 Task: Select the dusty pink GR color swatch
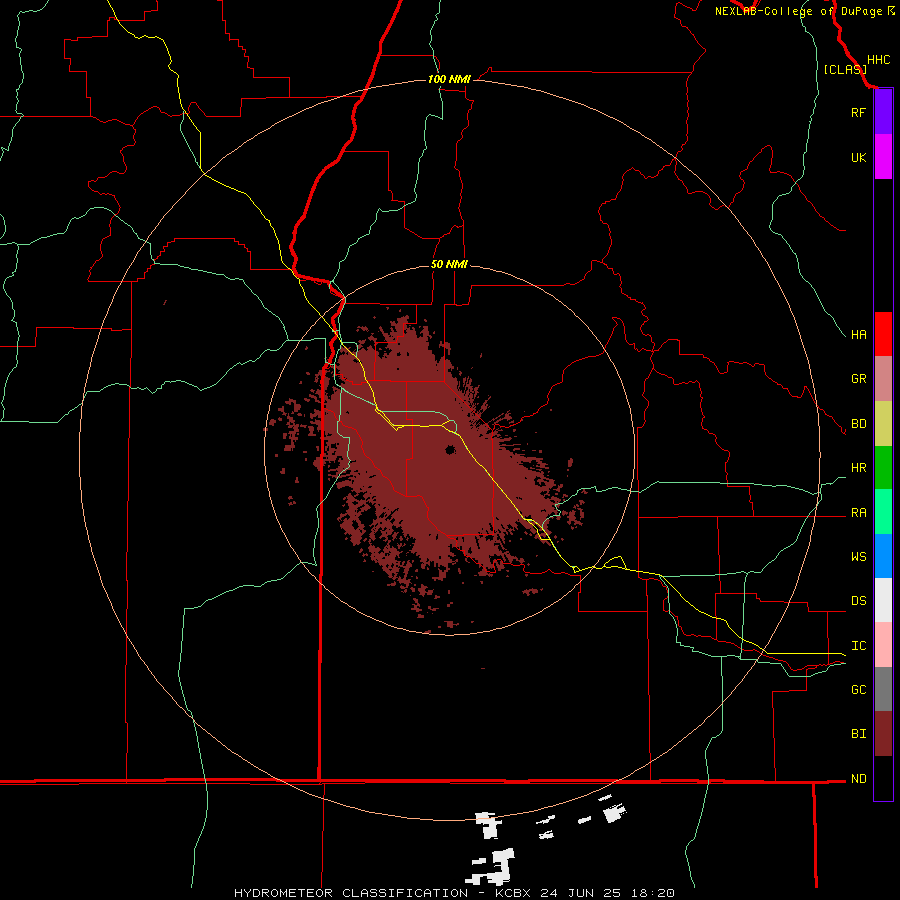tap(883, 379)
